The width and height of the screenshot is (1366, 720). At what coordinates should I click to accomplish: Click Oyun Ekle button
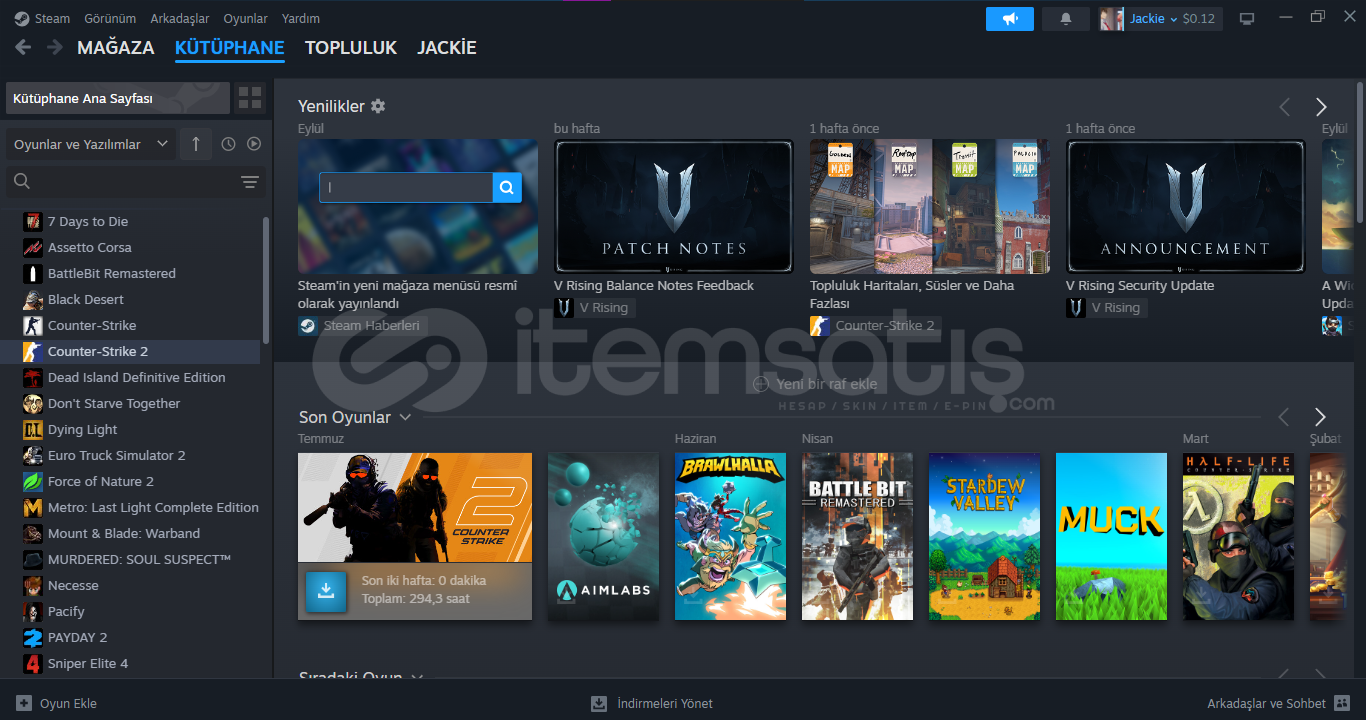[x=57, y=703]
